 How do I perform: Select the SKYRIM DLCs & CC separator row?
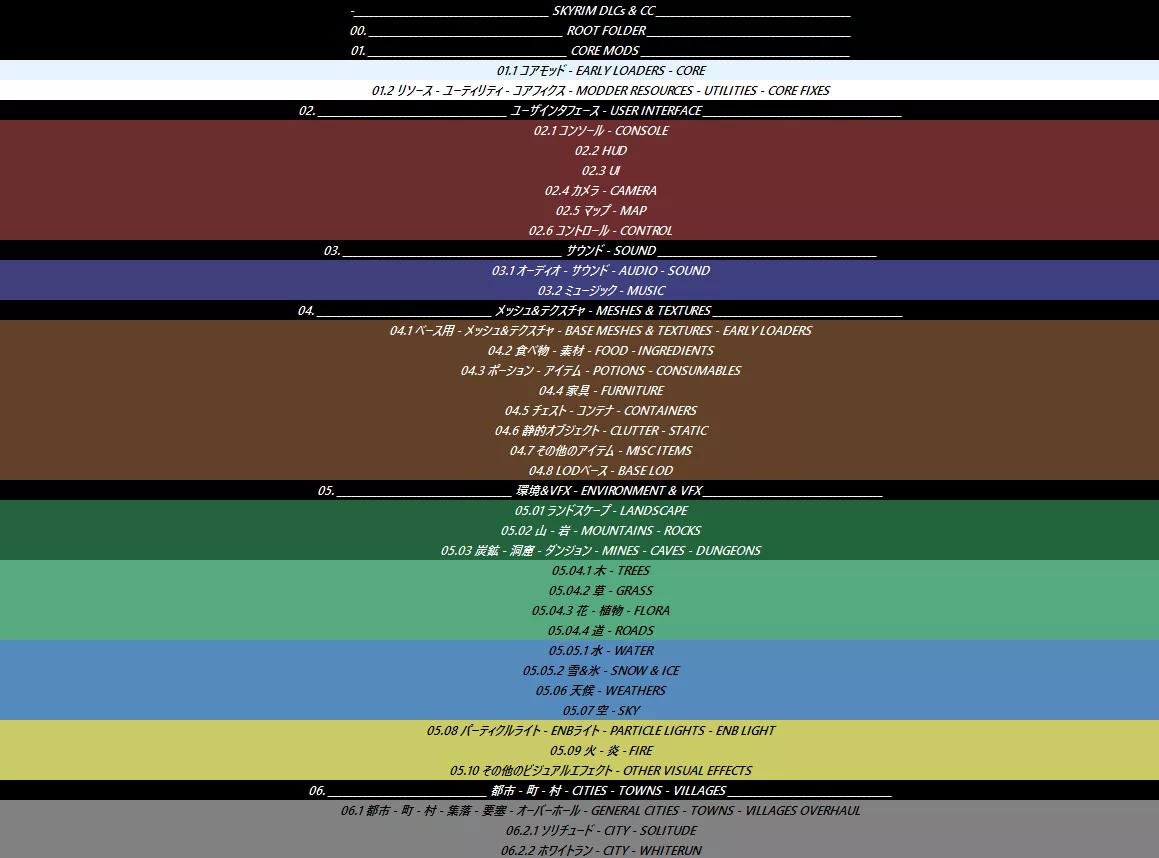(580, 10)
